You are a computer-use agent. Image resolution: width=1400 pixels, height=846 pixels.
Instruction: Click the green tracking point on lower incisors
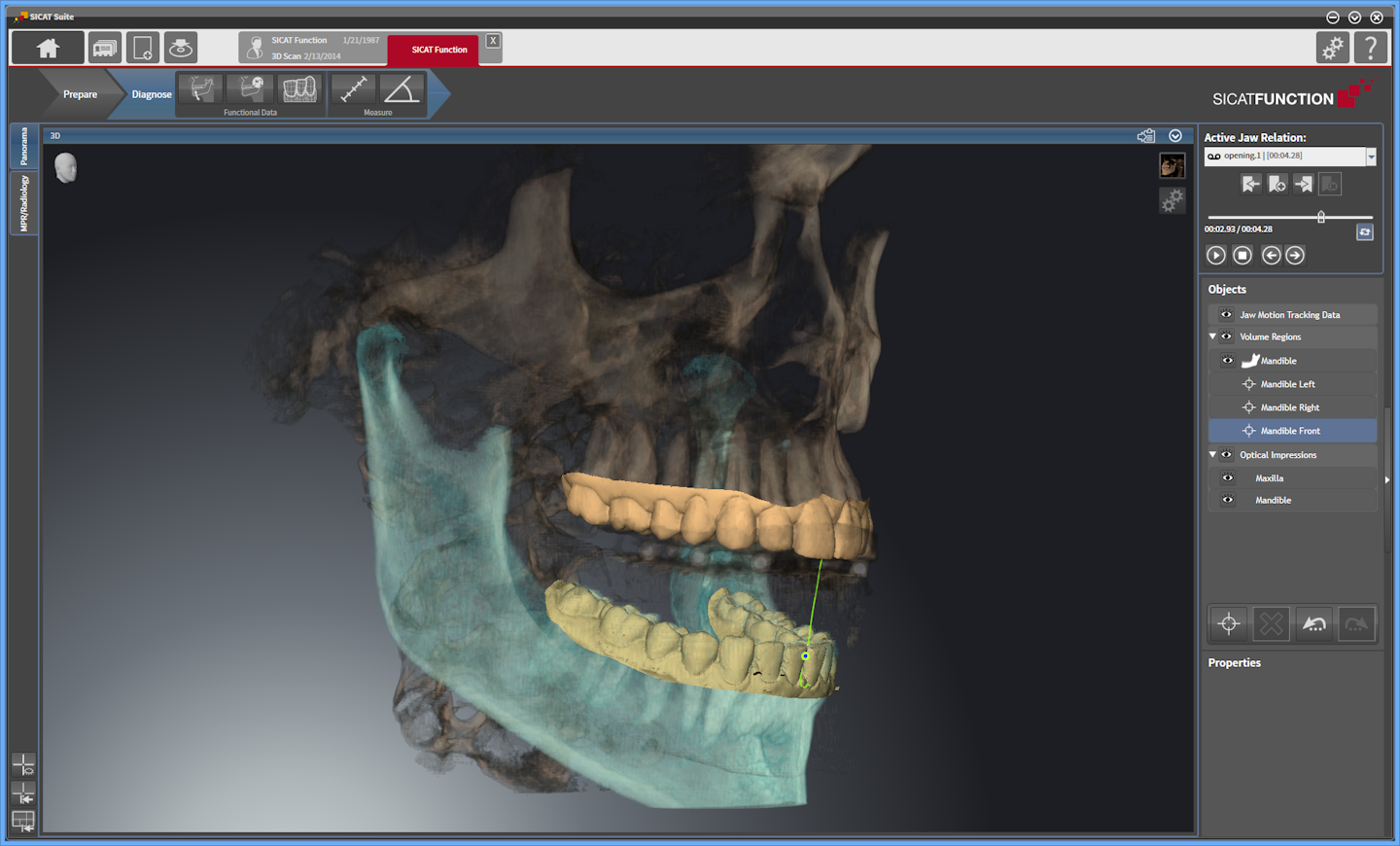click(x=805, y=656)
